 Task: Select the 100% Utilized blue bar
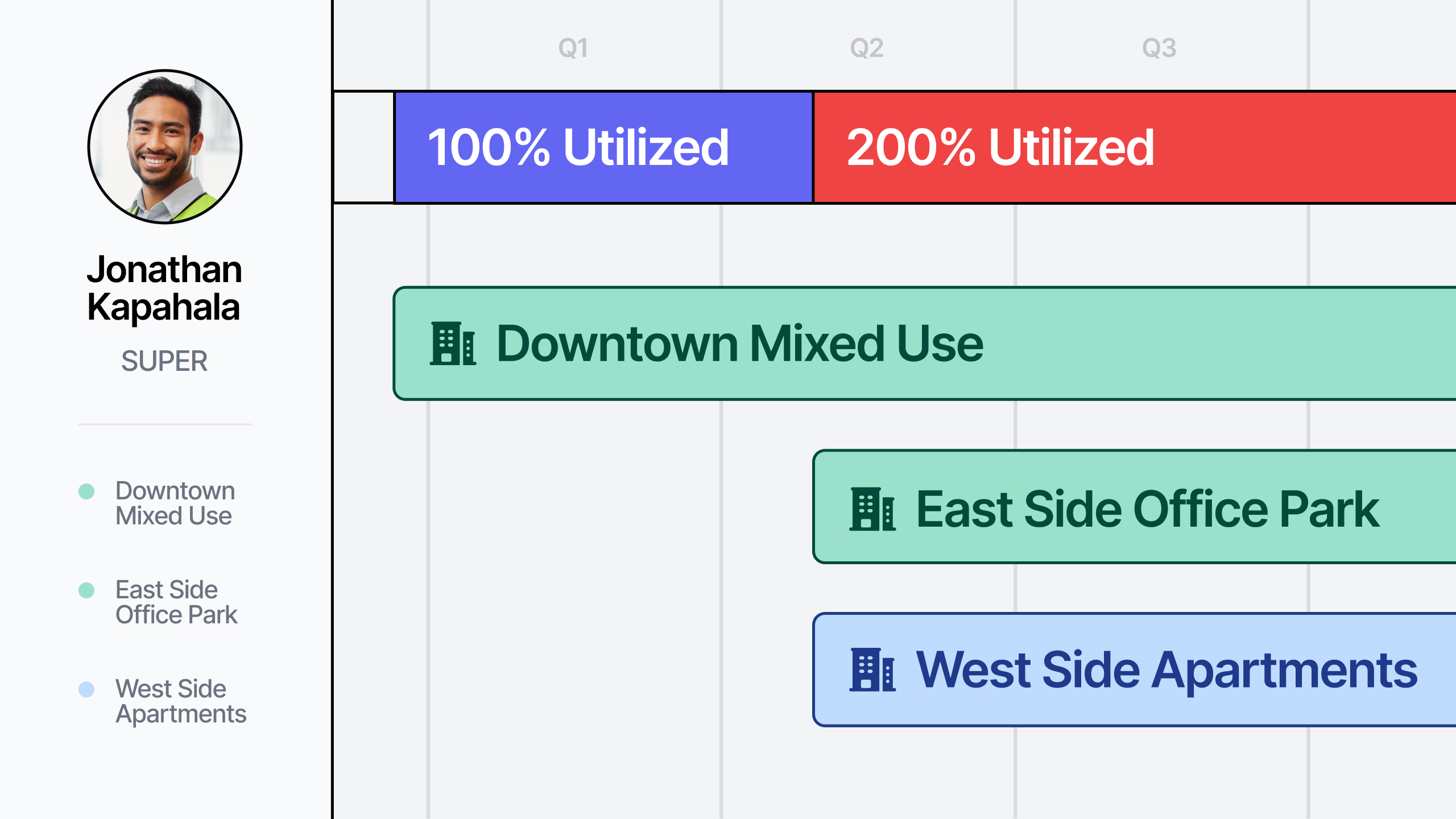[603, 147]
